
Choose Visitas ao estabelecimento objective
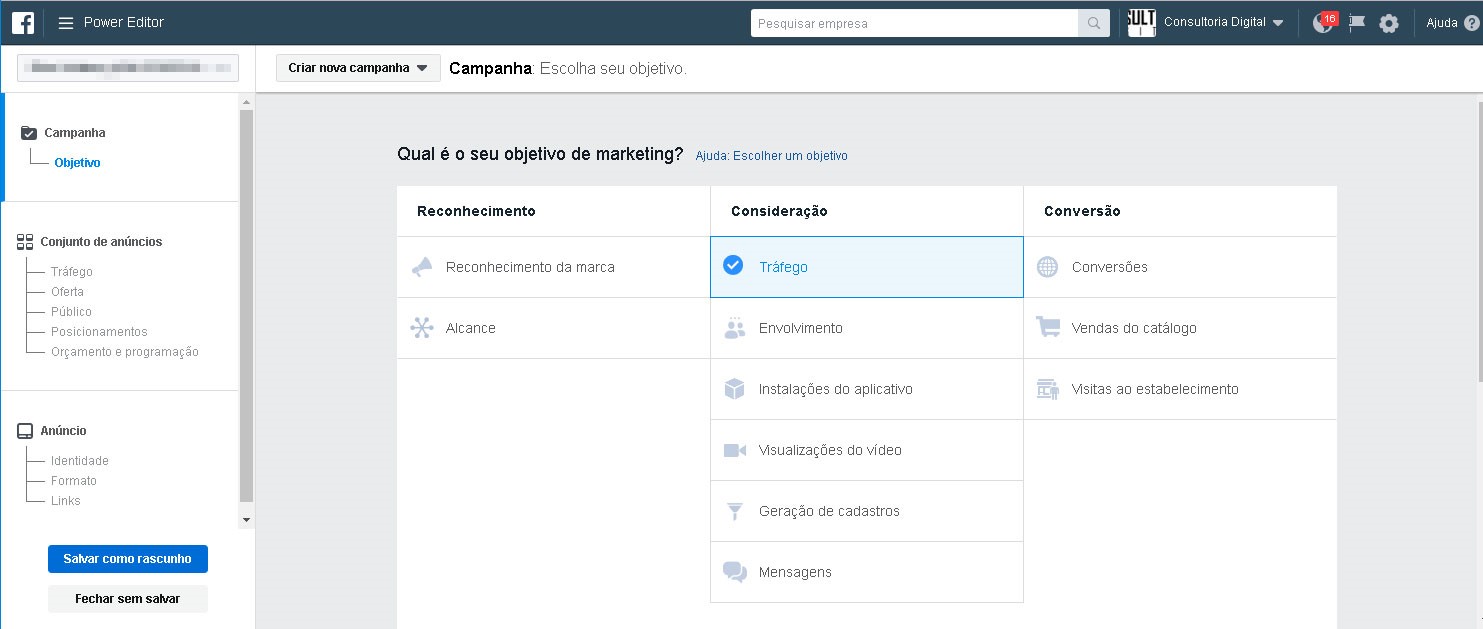[1180, 389]
